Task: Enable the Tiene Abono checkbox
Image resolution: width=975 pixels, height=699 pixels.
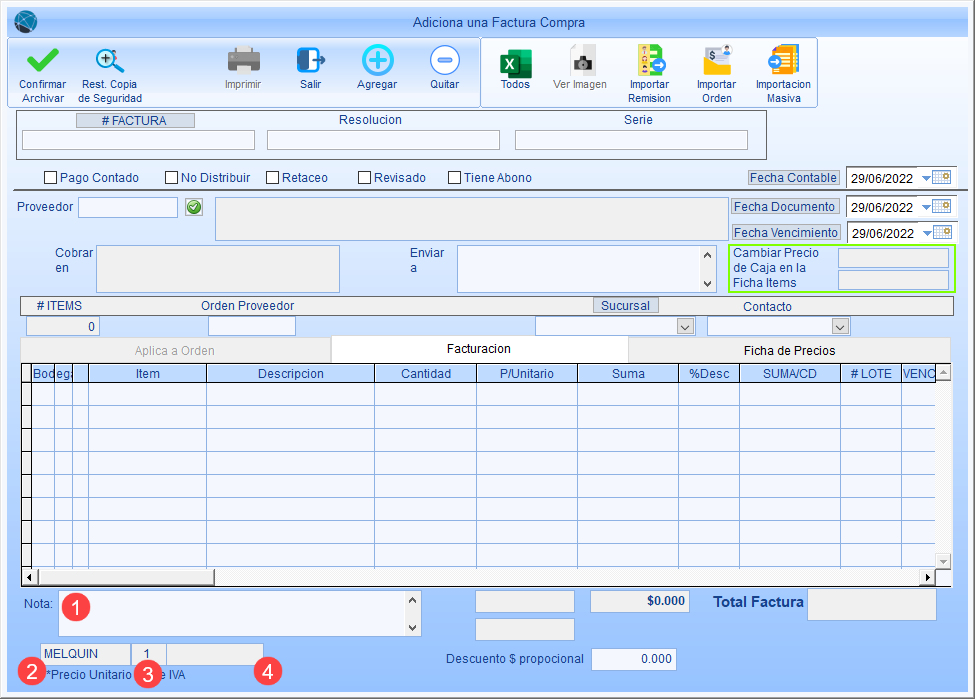Action: (x=455, y=178)
